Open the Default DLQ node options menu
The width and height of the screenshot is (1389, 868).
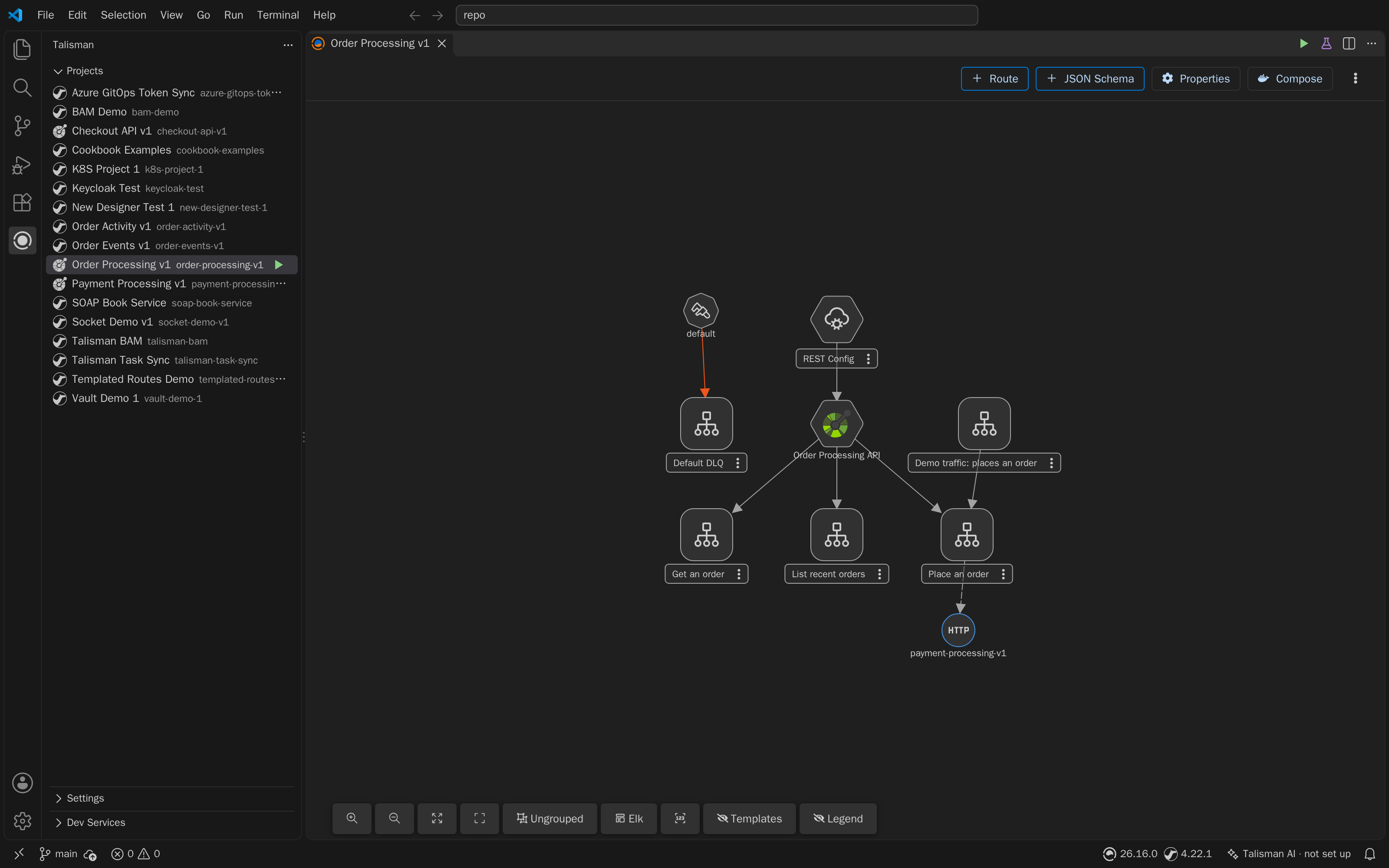click(737, 463)
